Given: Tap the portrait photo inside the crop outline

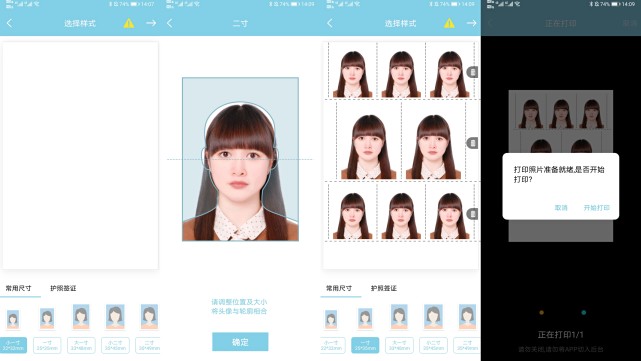Looking at the screenshot, I should tap(240, 159).
